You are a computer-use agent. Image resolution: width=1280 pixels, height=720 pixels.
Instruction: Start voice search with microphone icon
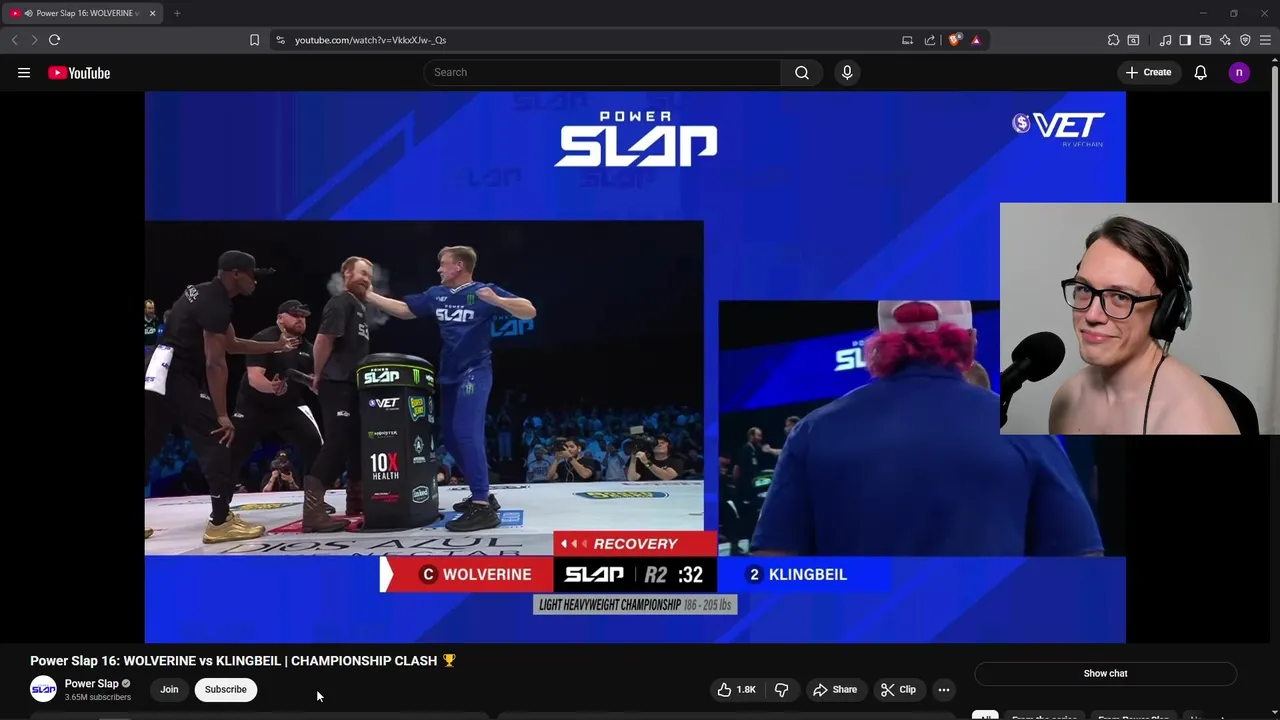[x=847, y=72]
